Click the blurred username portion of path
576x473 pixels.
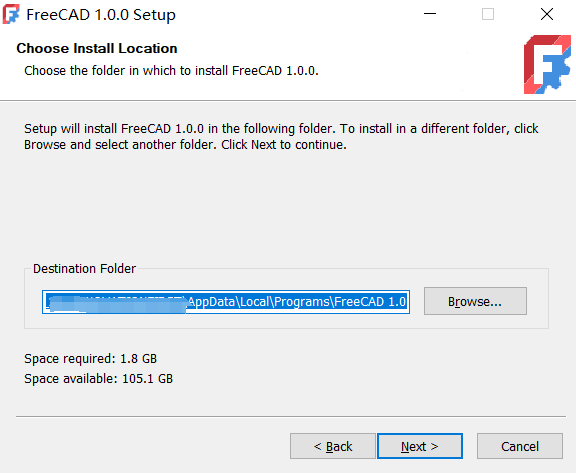coord(117,303)
